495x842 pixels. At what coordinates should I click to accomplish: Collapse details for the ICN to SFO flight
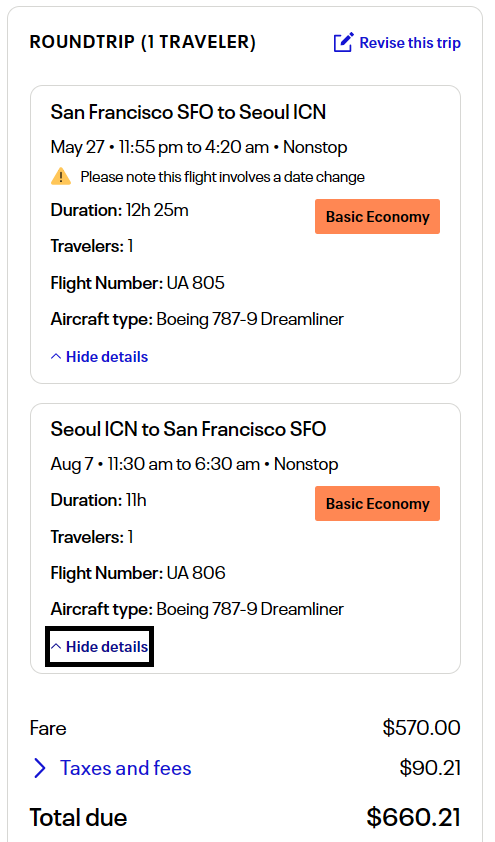coord(99,647)
